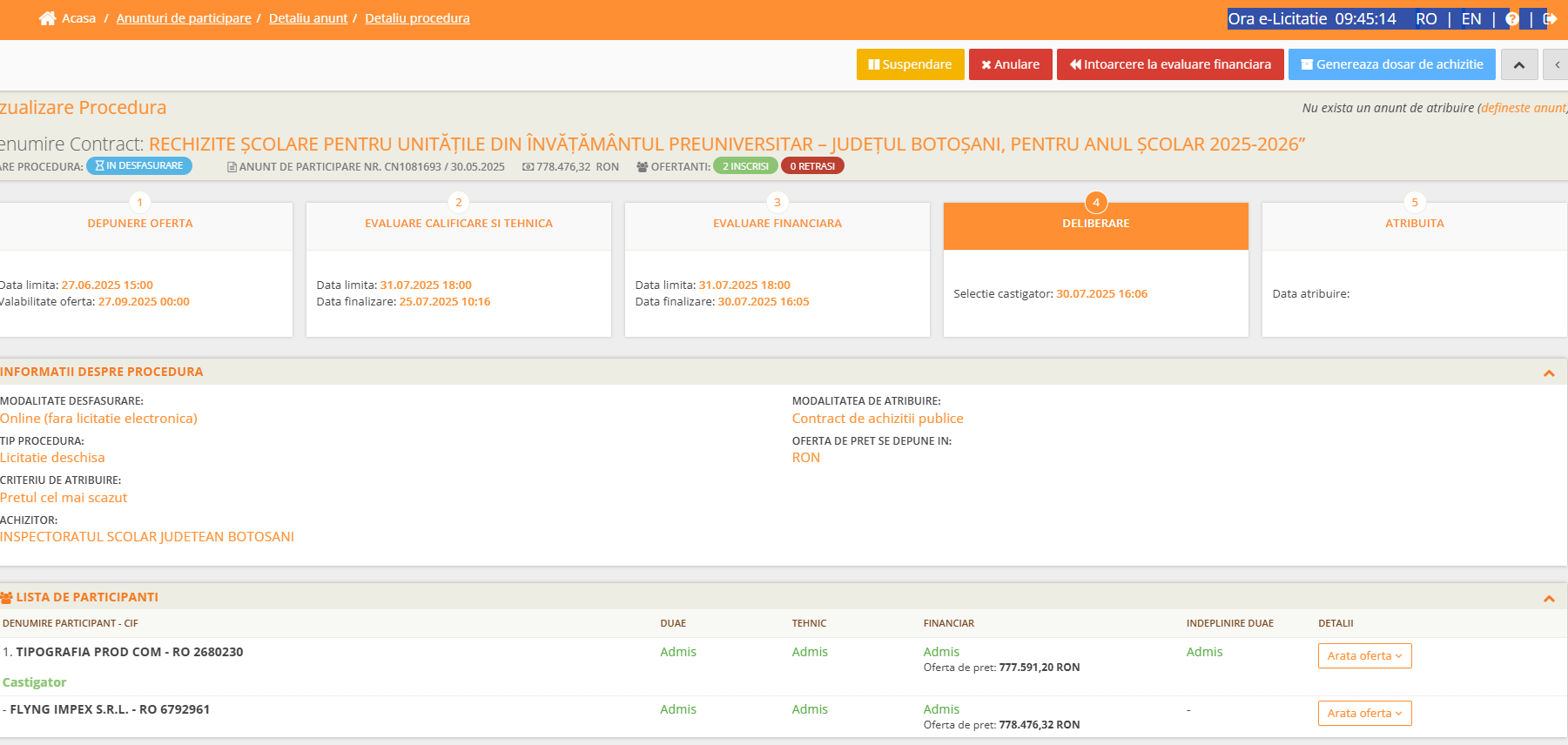The width and height of the screenshot is (1568, 745).
Task: Click offer price 778.476,32 RON
Action: (x=1040, y=725)
